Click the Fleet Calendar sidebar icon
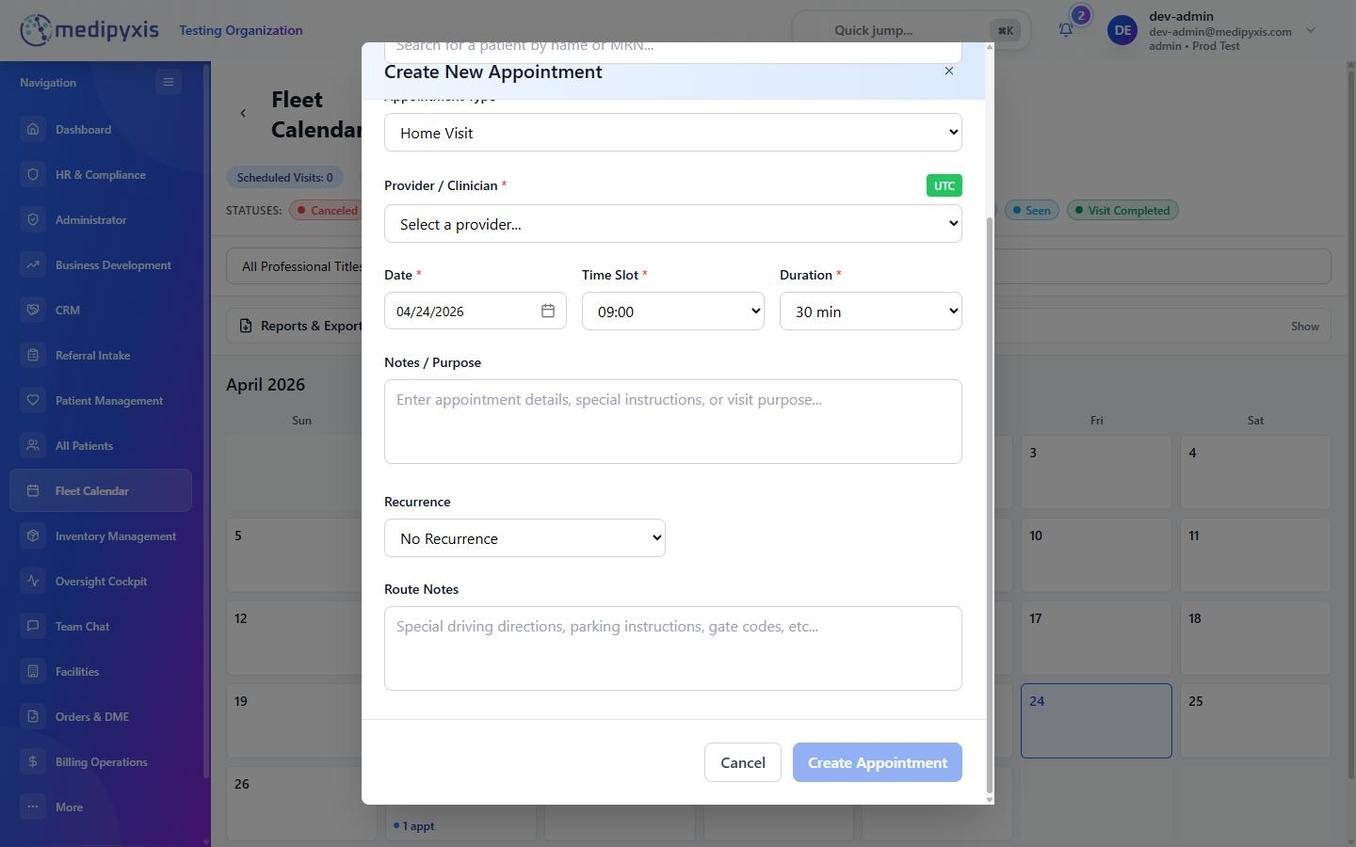This screenshot has width=1356, height=847. (33, 491)
